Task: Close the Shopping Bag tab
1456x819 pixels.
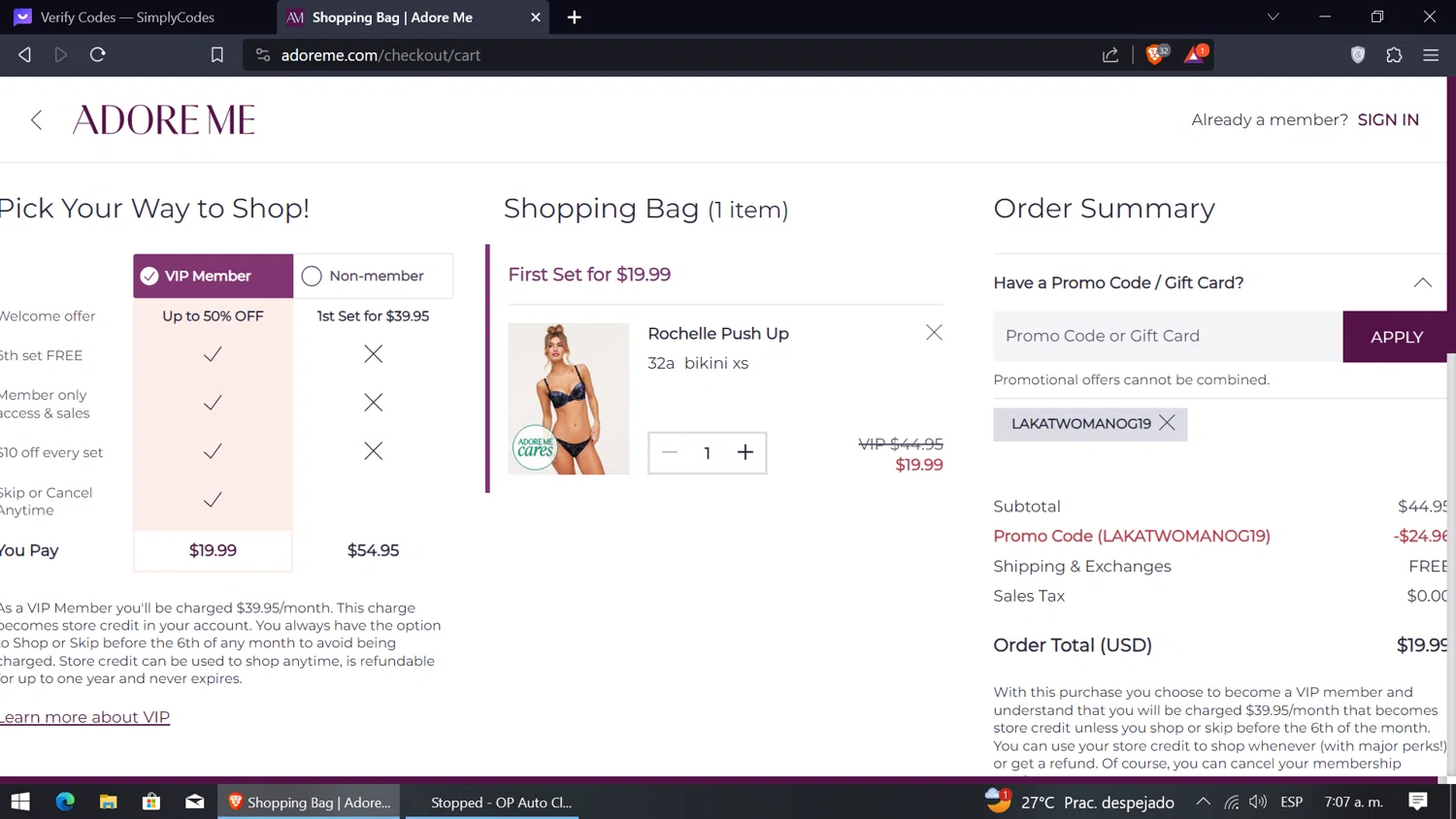Action: [536, 17]
